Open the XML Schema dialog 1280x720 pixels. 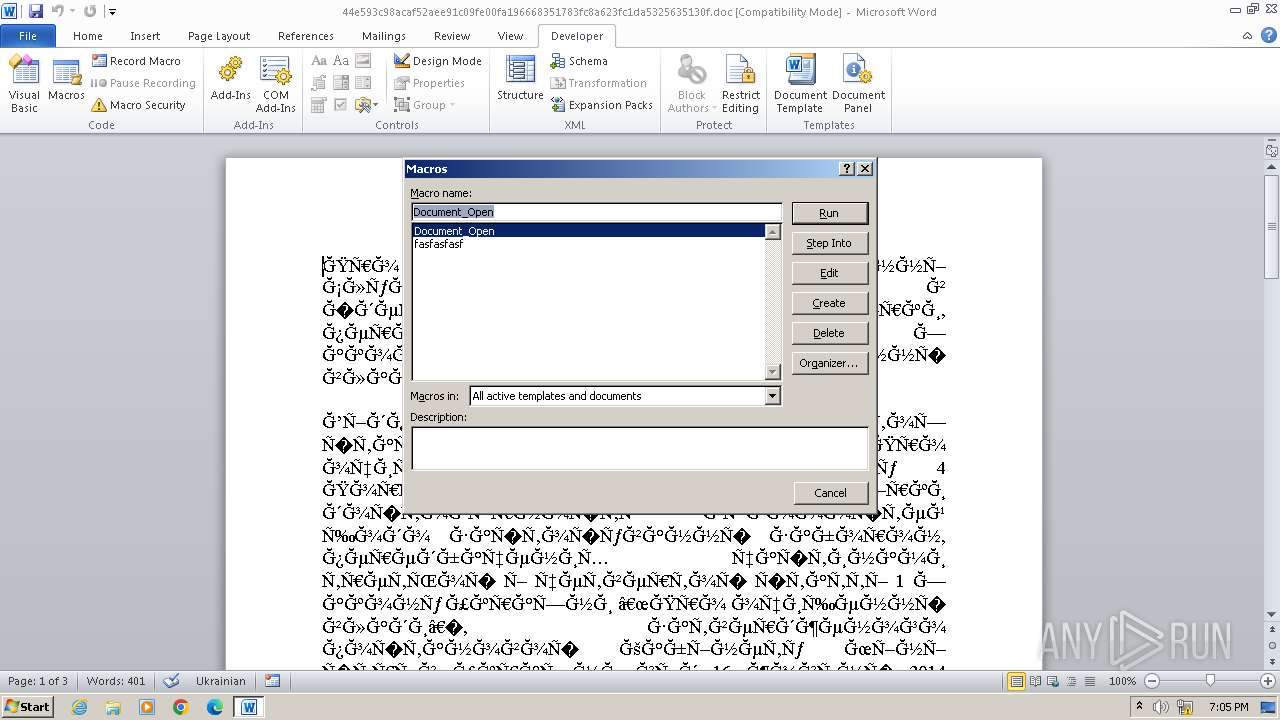578,61
